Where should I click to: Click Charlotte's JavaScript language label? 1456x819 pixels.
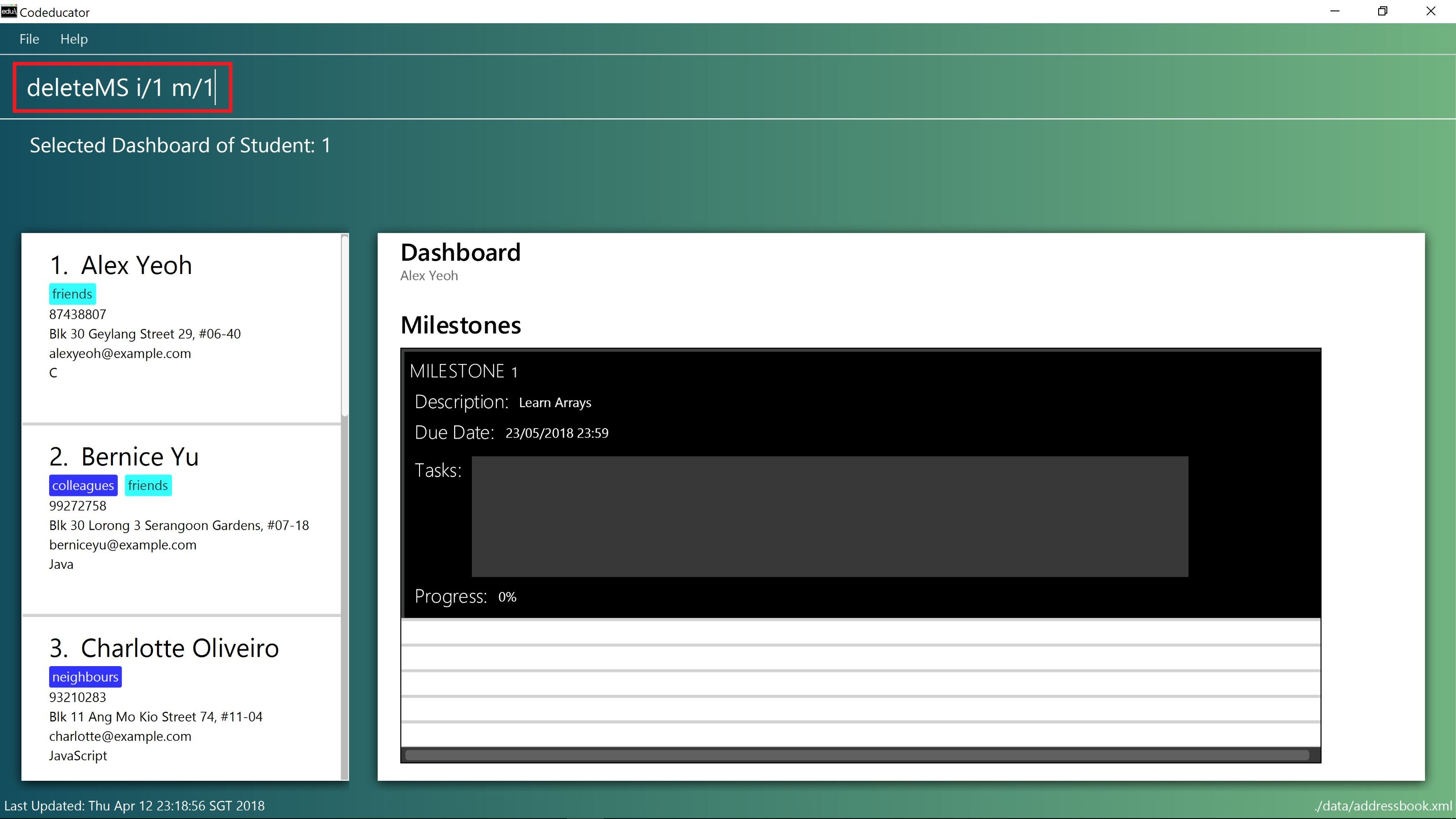[x=78, y=756]
